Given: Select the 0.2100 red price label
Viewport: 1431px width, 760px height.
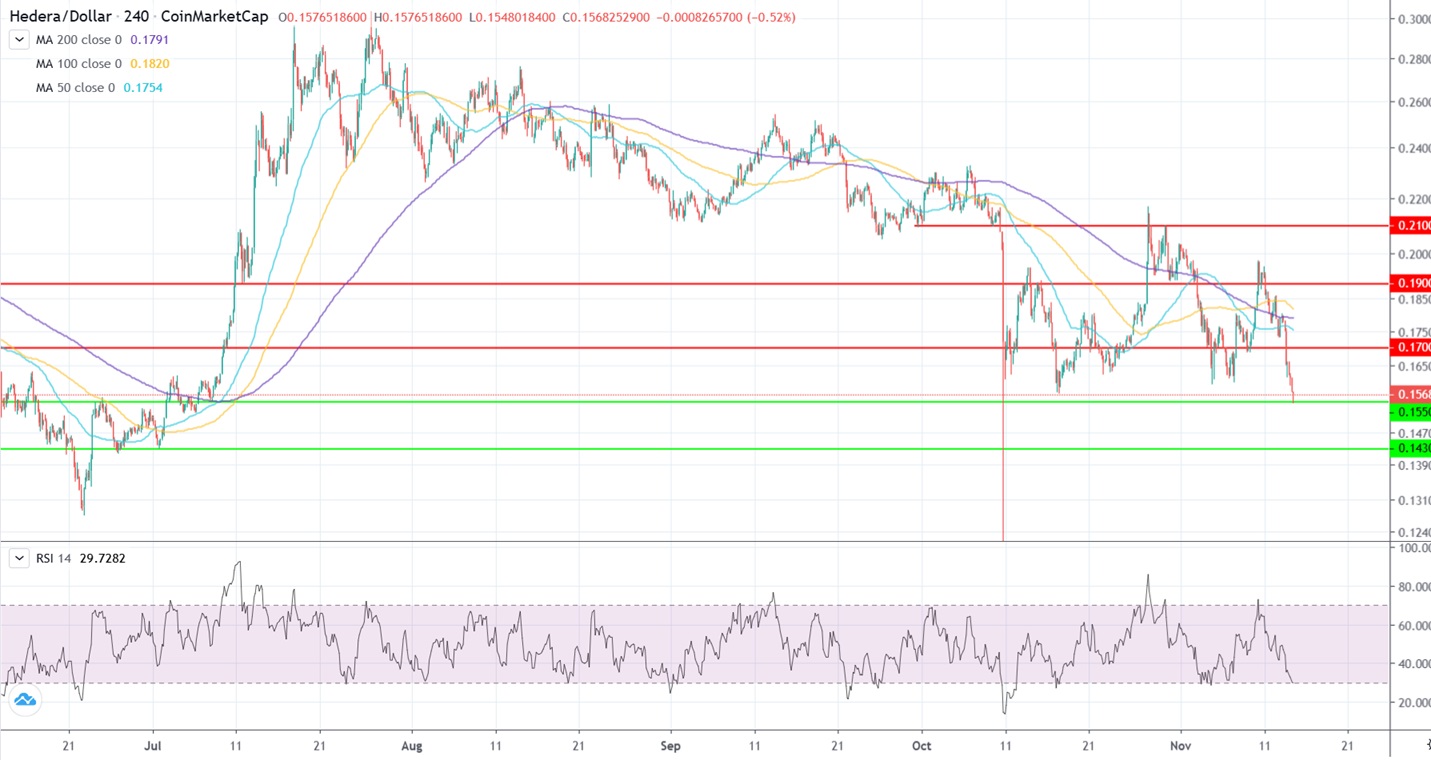Looking at the screenshot, I should point(1411,226).
